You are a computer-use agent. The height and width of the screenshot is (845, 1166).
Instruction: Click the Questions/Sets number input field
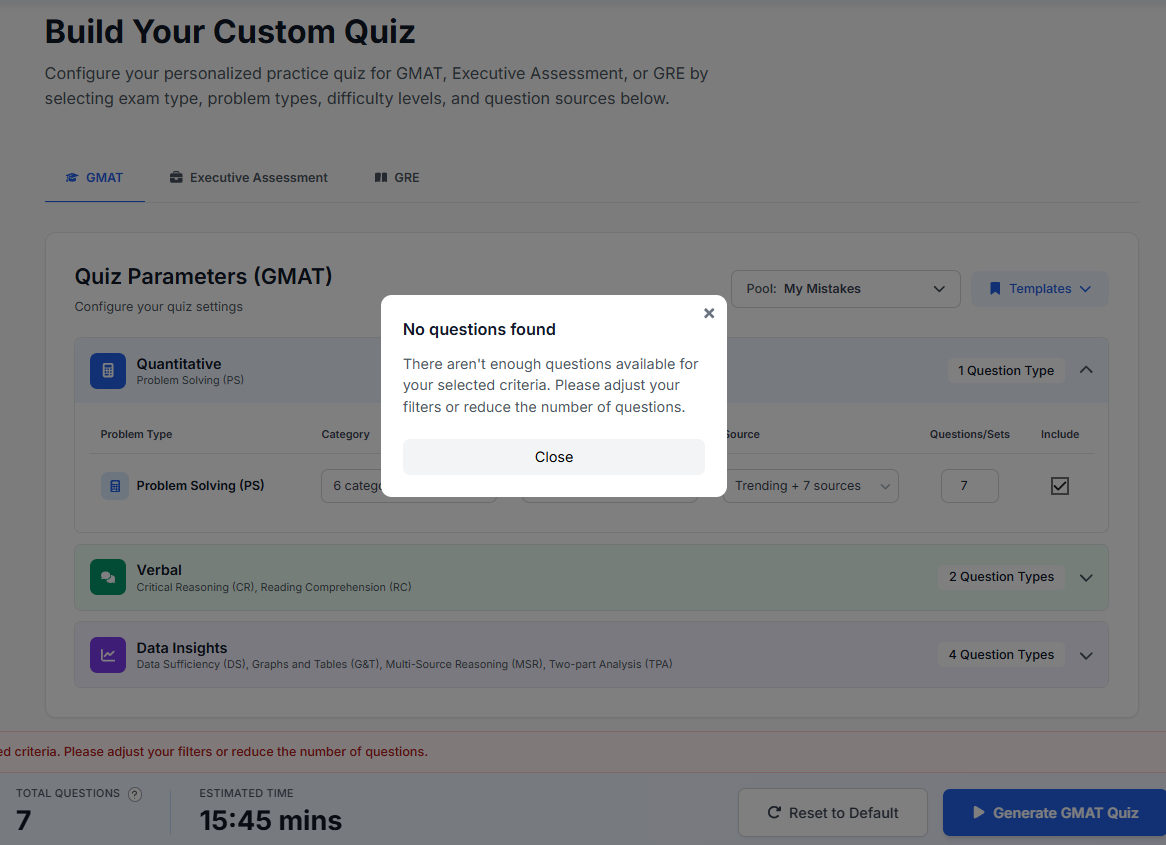[969, 486]
